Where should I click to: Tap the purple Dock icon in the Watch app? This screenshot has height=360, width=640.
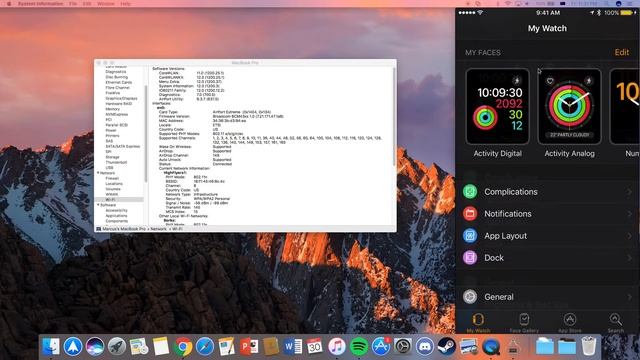(x=470, y=258)
